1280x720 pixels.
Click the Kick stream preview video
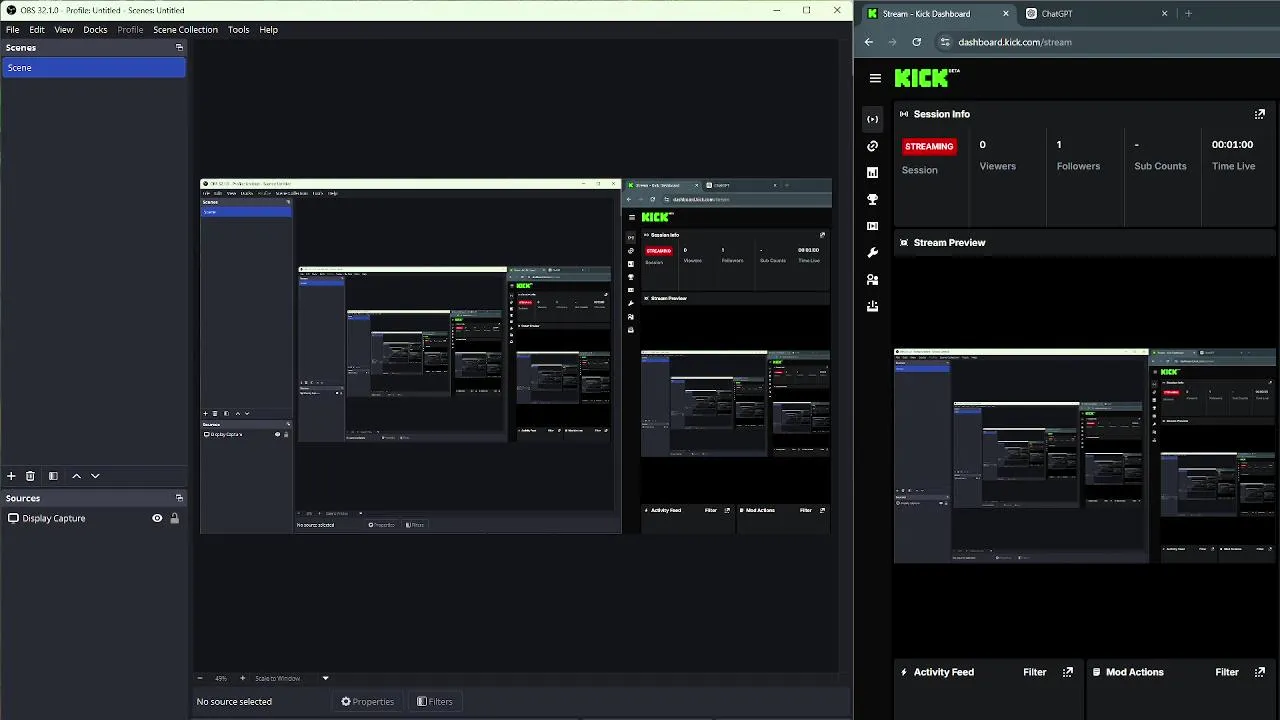click(x=1085, y=456)
